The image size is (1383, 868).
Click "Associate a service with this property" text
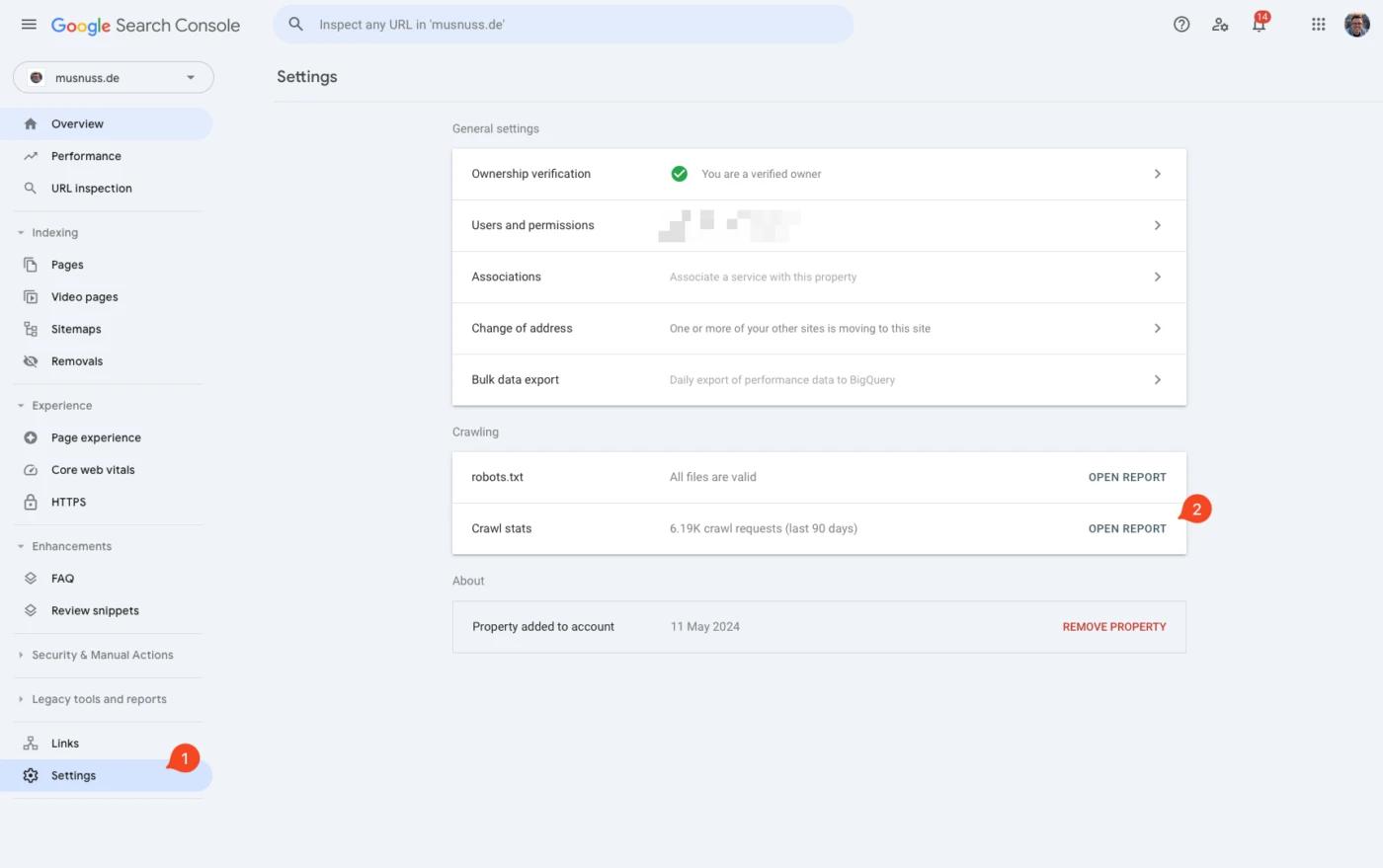tap(764, 276)
